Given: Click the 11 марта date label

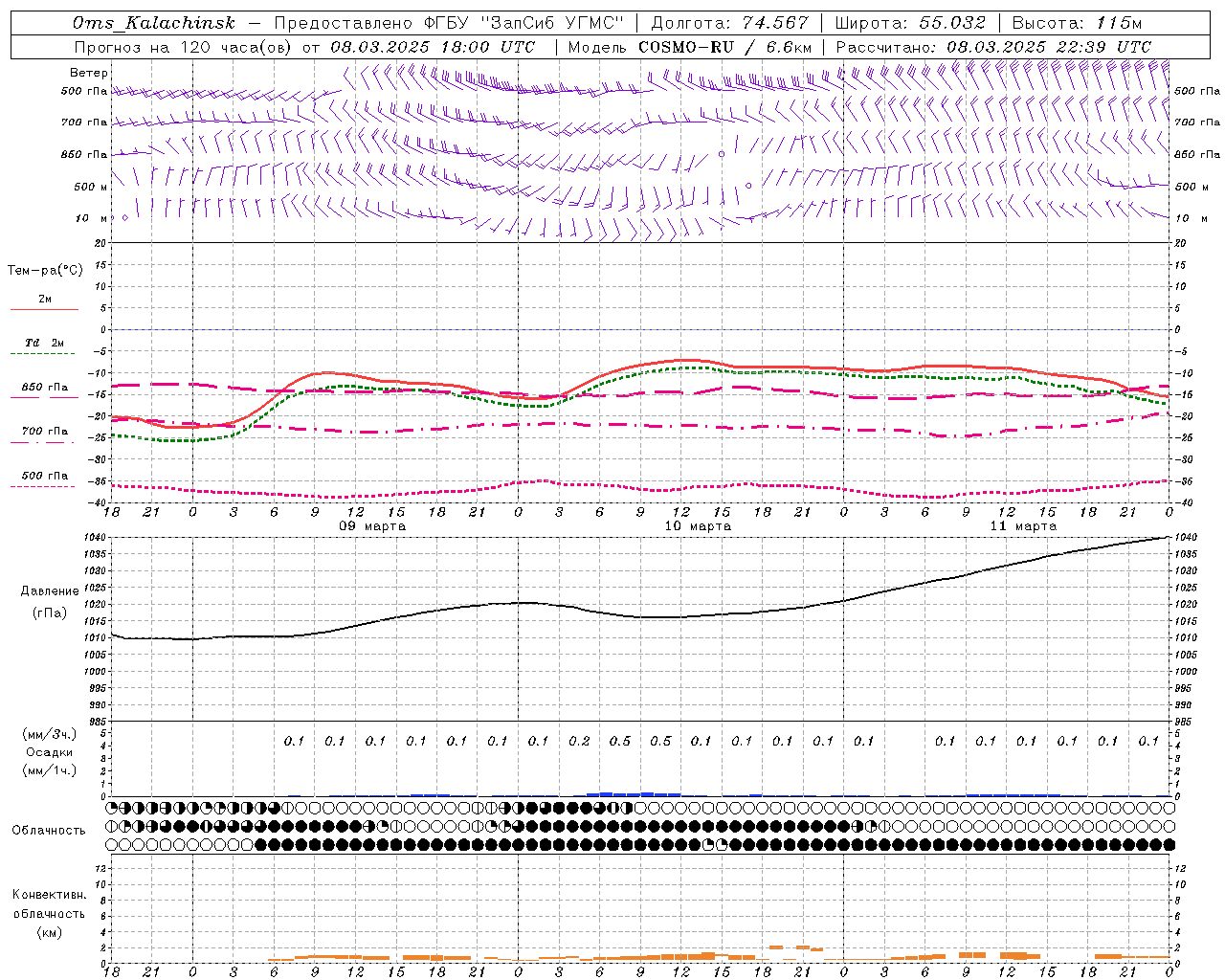Looking at the screenshot, I should (x=1023, y=526).
